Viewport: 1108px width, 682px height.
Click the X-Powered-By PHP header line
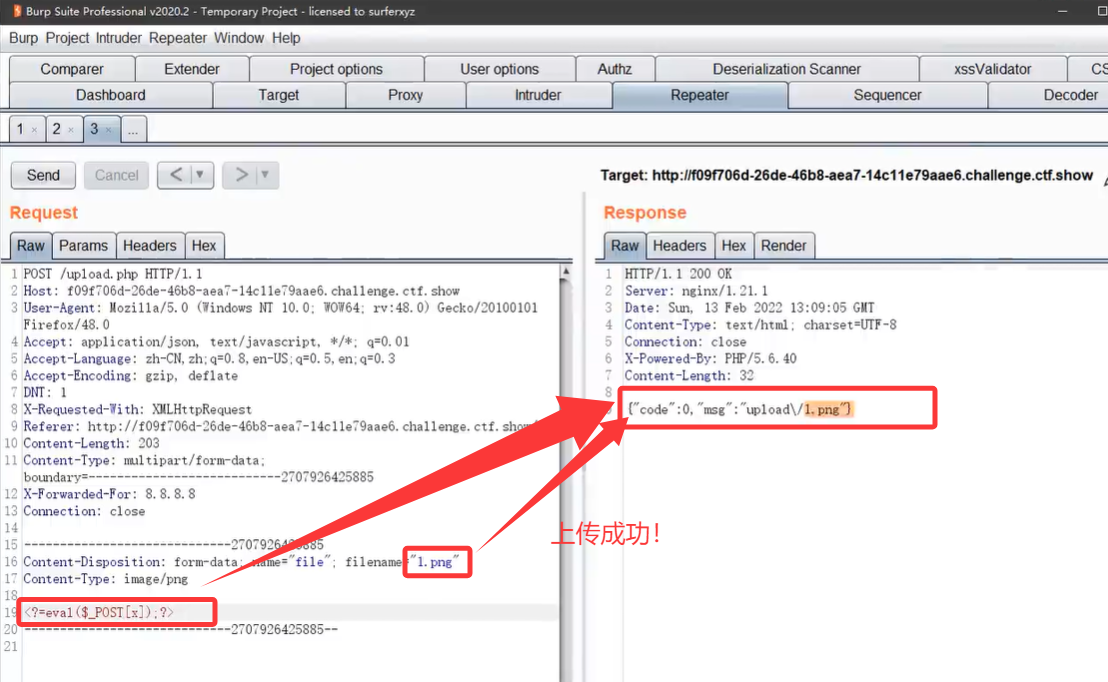(711, 358)
